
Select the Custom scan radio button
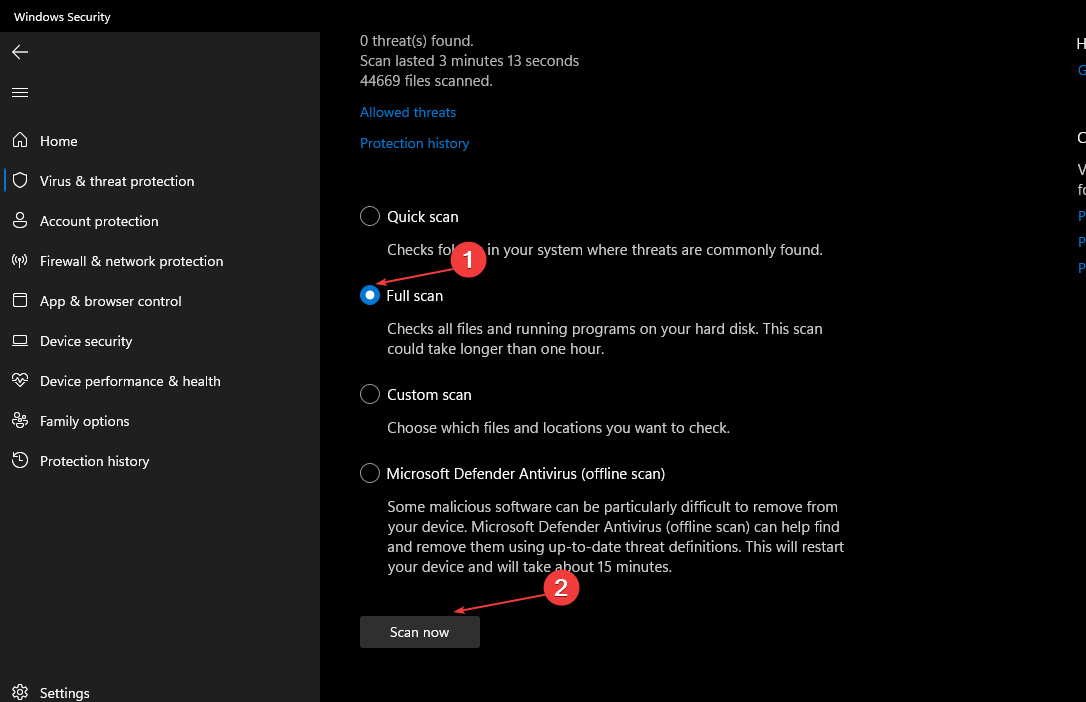pyautogui.click(x=370, y=394)
